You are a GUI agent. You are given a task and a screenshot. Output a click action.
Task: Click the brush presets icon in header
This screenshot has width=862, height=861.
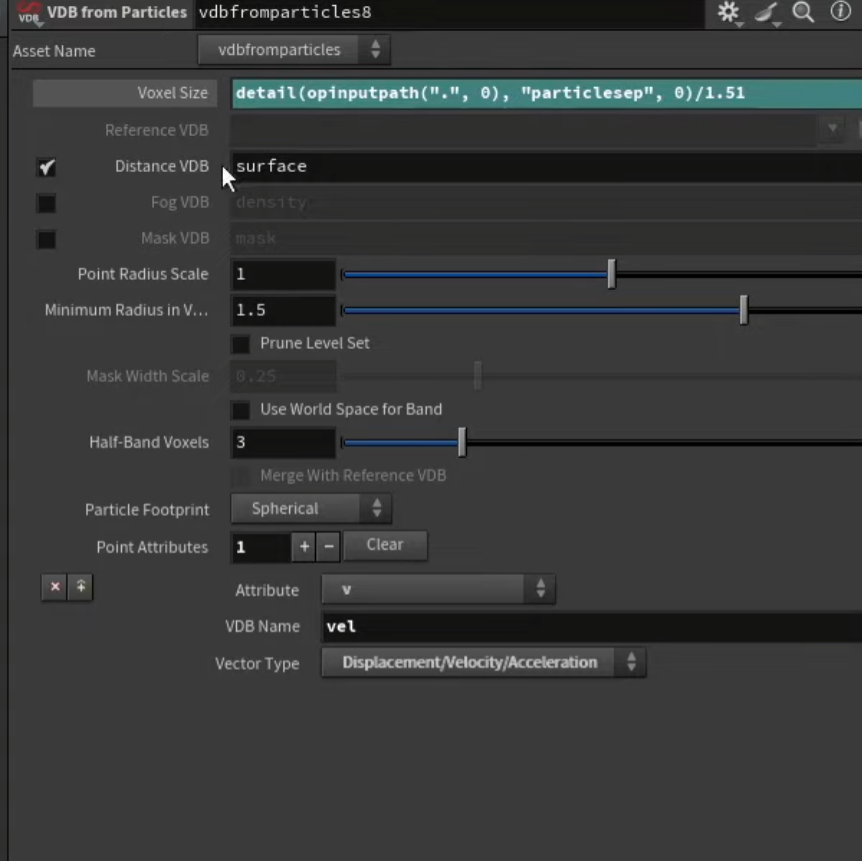[x=766, y=12]
